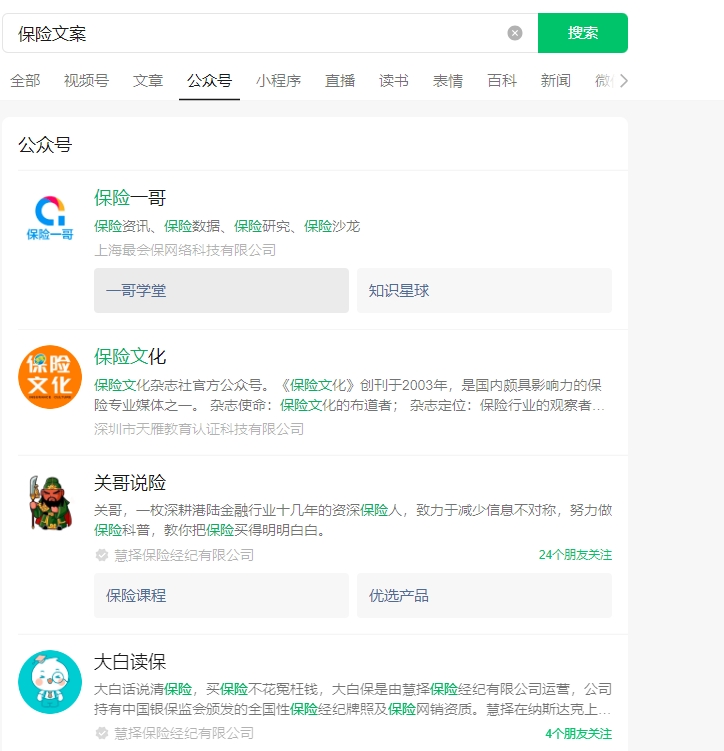Image resolution: width=724 pixels, height=751 pixels.
Task: Select the 公众号 tab
Action: click(x=209, y=80)
